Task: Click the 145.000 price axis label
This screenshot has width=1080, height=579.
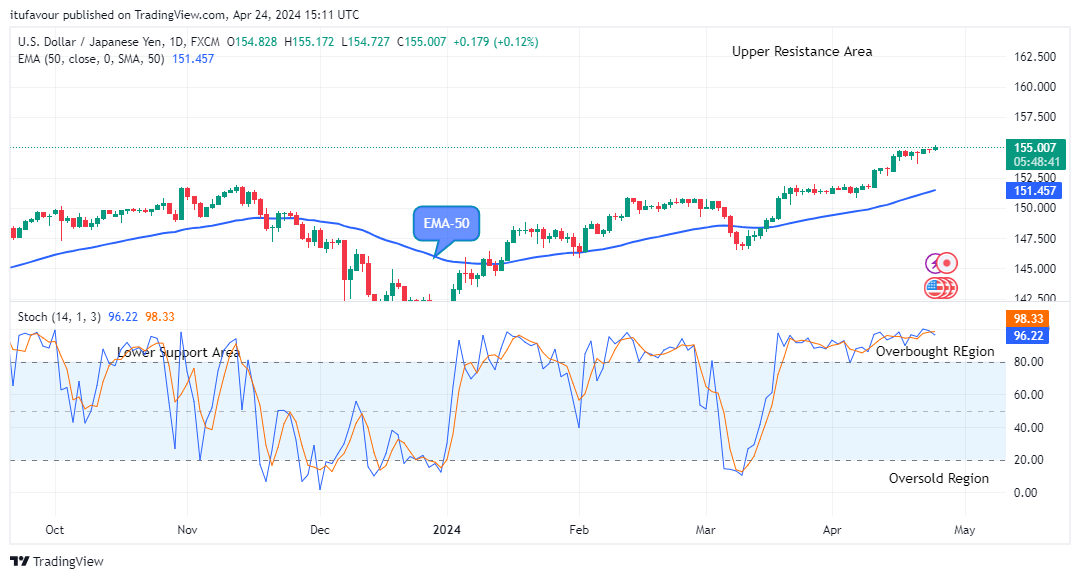Action: point(1035,269)
